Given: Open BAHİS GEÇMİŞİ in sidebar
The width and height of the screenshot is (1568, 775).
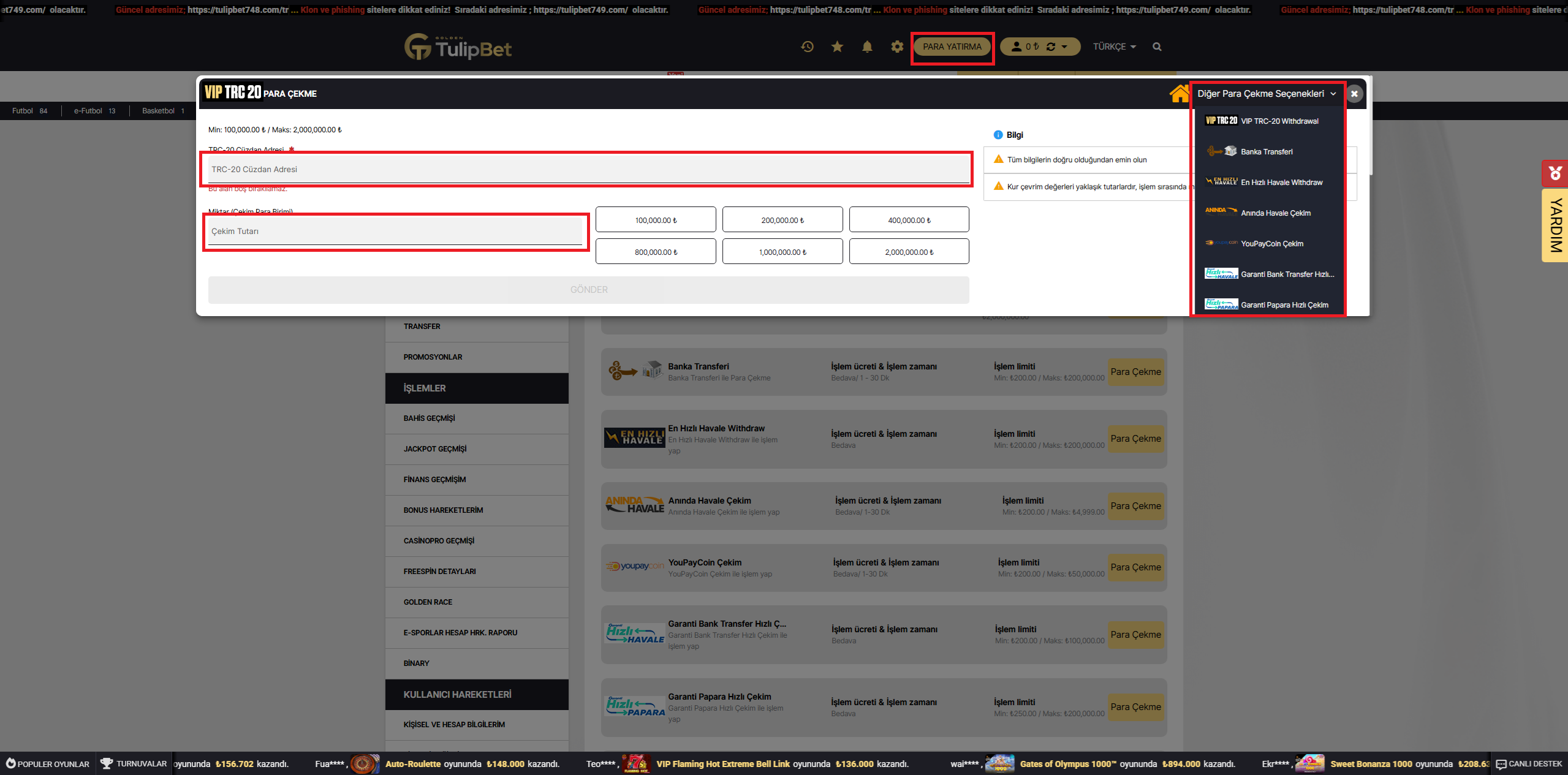Looking at the screenshot, I should (x=477, y=418).
